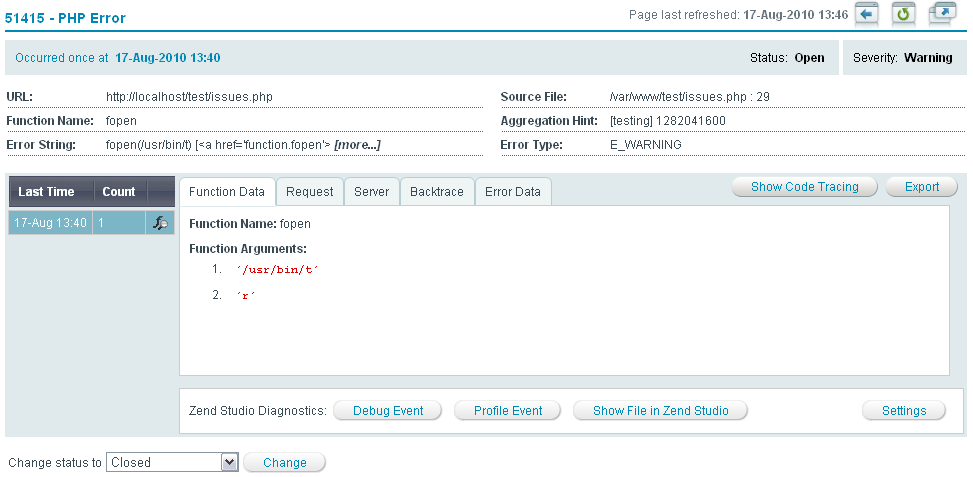This screenshot has width=973, height=477.
Task: Open event in new window icon
Action: tap(941, 15)
